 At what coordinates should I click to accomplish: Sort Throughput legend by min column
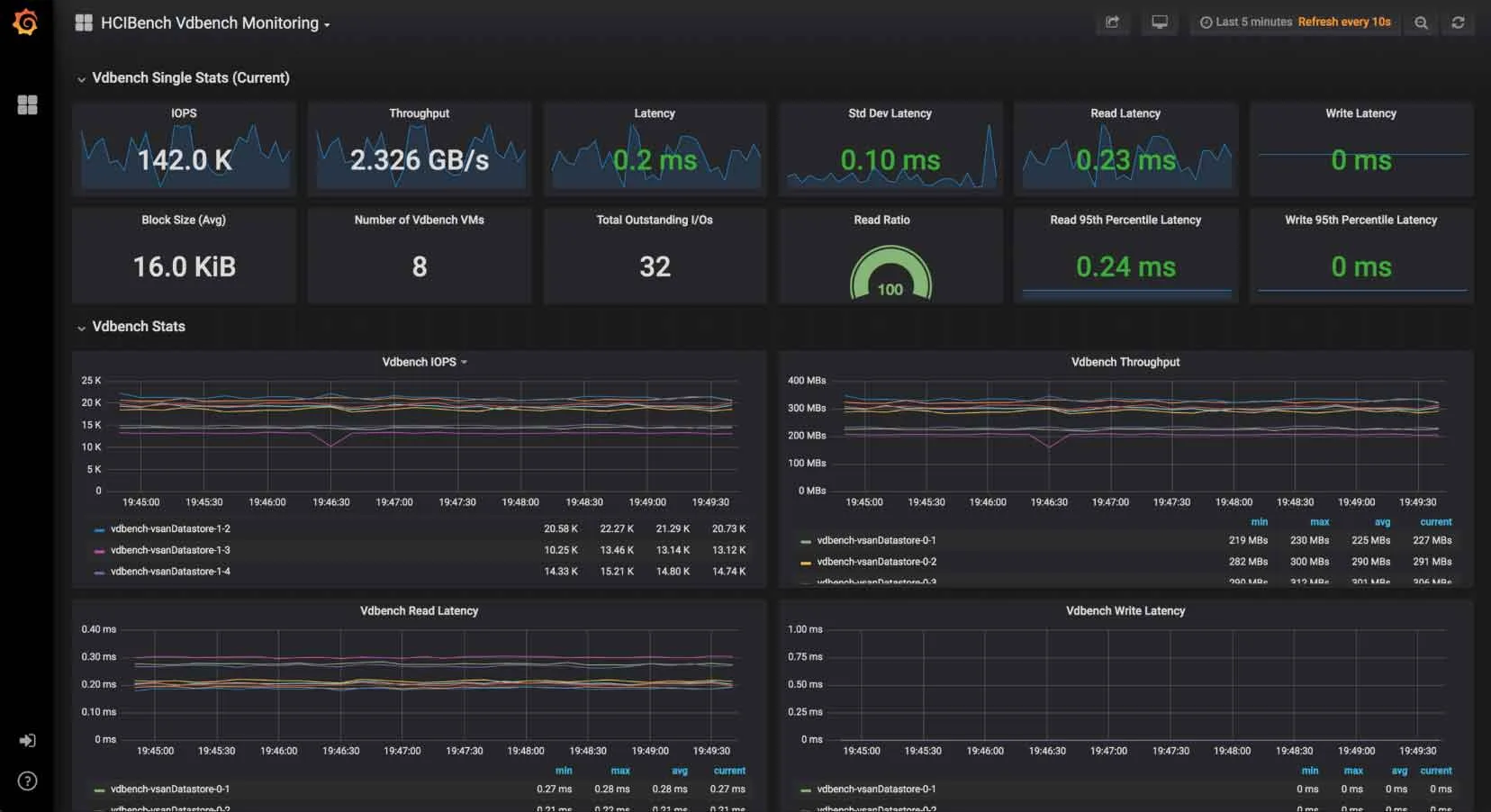(1259, 522)
